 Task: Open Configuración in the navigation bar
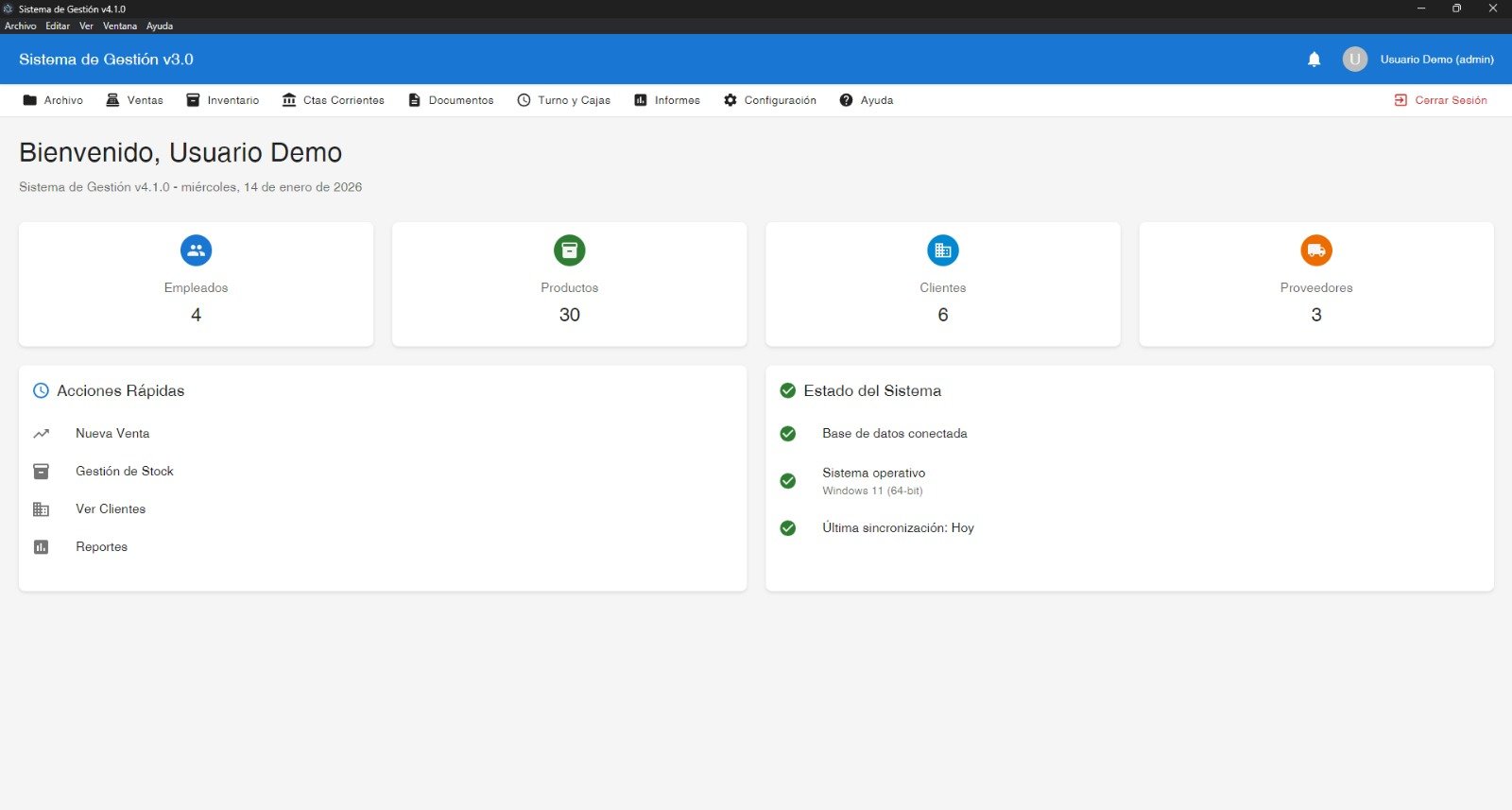(770, 100)
